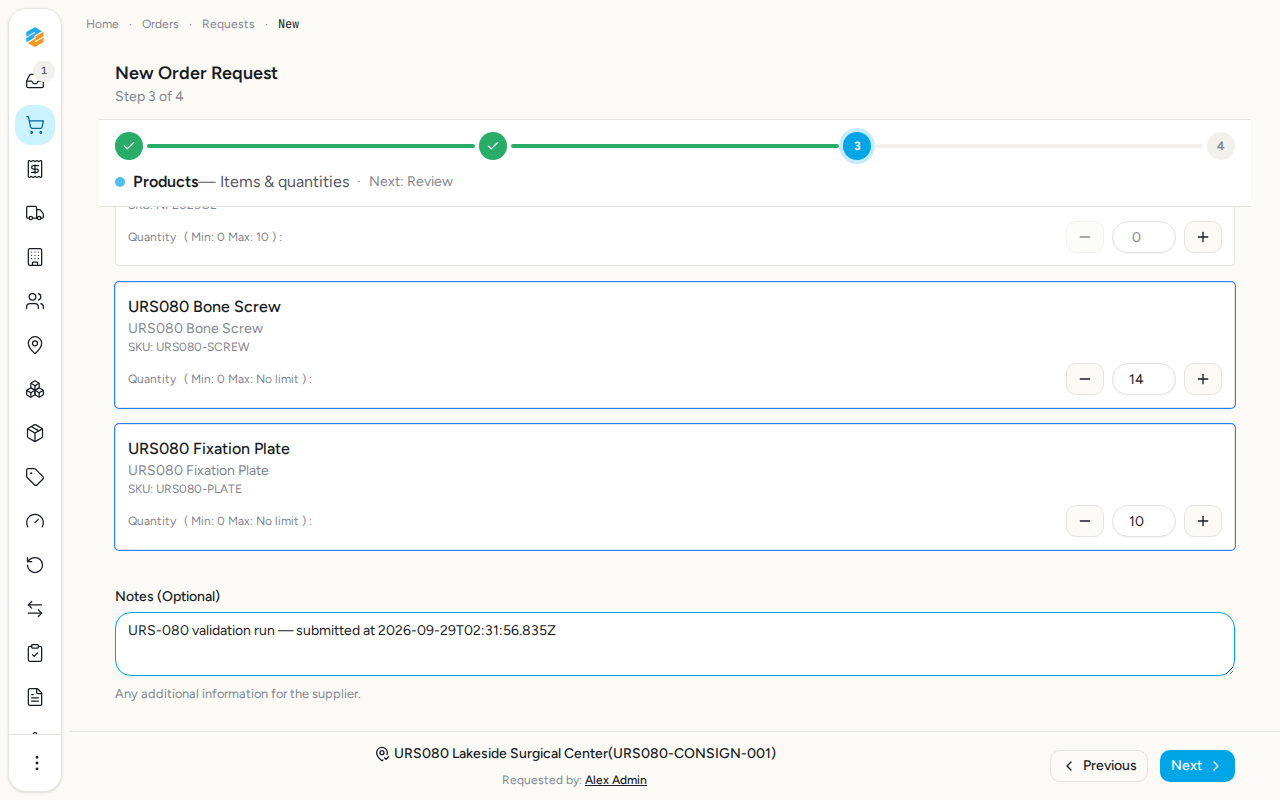The width and height of the screenshot is (1280, 800).
Task: Increase URS080 Fixation Plate quantity
Action: coord(1203,521)
